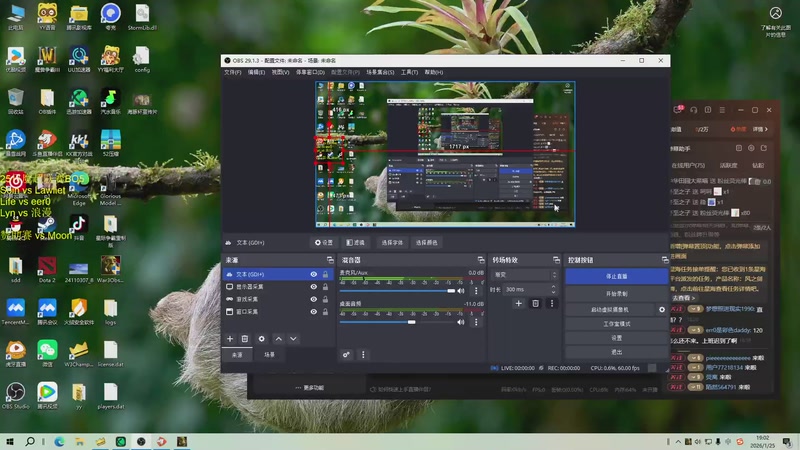Open advanced audio properties gears icon in mixer
The width and height of the screenshot is (800, 450).
346,355
